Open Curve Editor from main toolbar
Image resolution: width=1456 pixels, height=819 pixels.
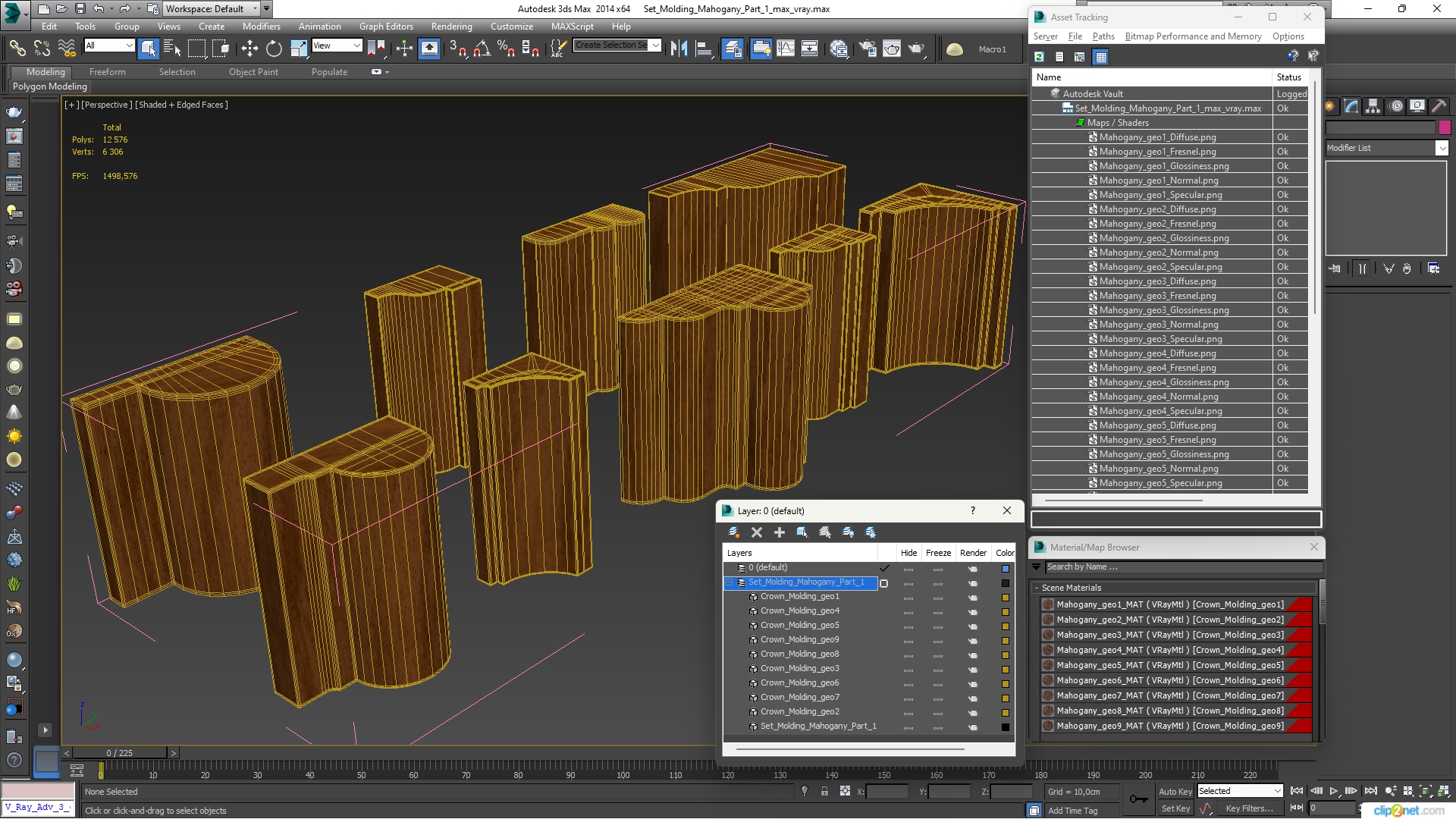[786, 49]
